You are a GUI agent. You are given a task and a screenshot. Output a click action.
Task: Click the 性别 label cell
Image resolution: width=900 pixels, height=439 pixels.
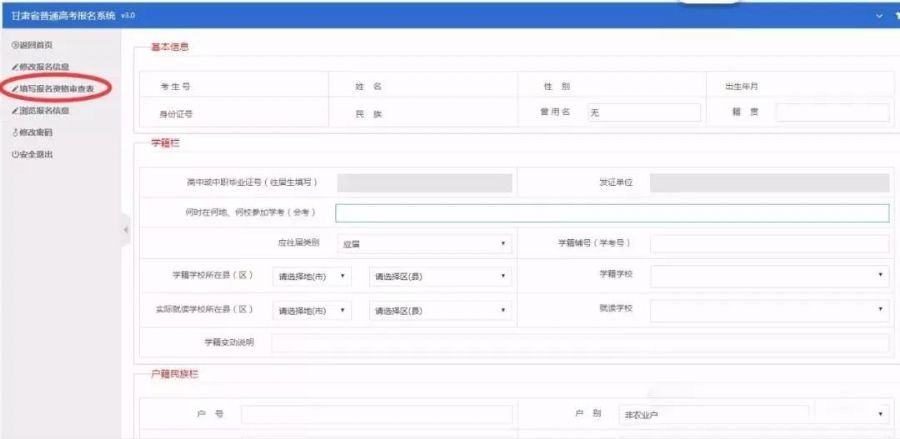click(x=557, y=87)
